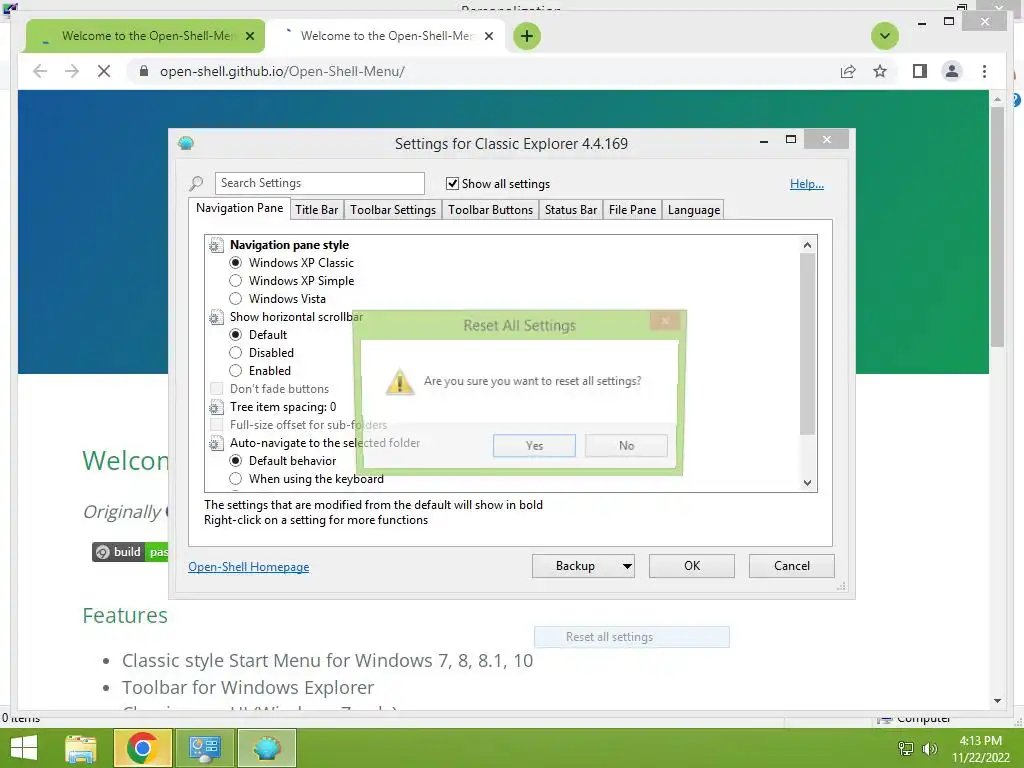Open the Open-Shell taskbar icon
Screen dimensions: 1024x768
[266, 748]
